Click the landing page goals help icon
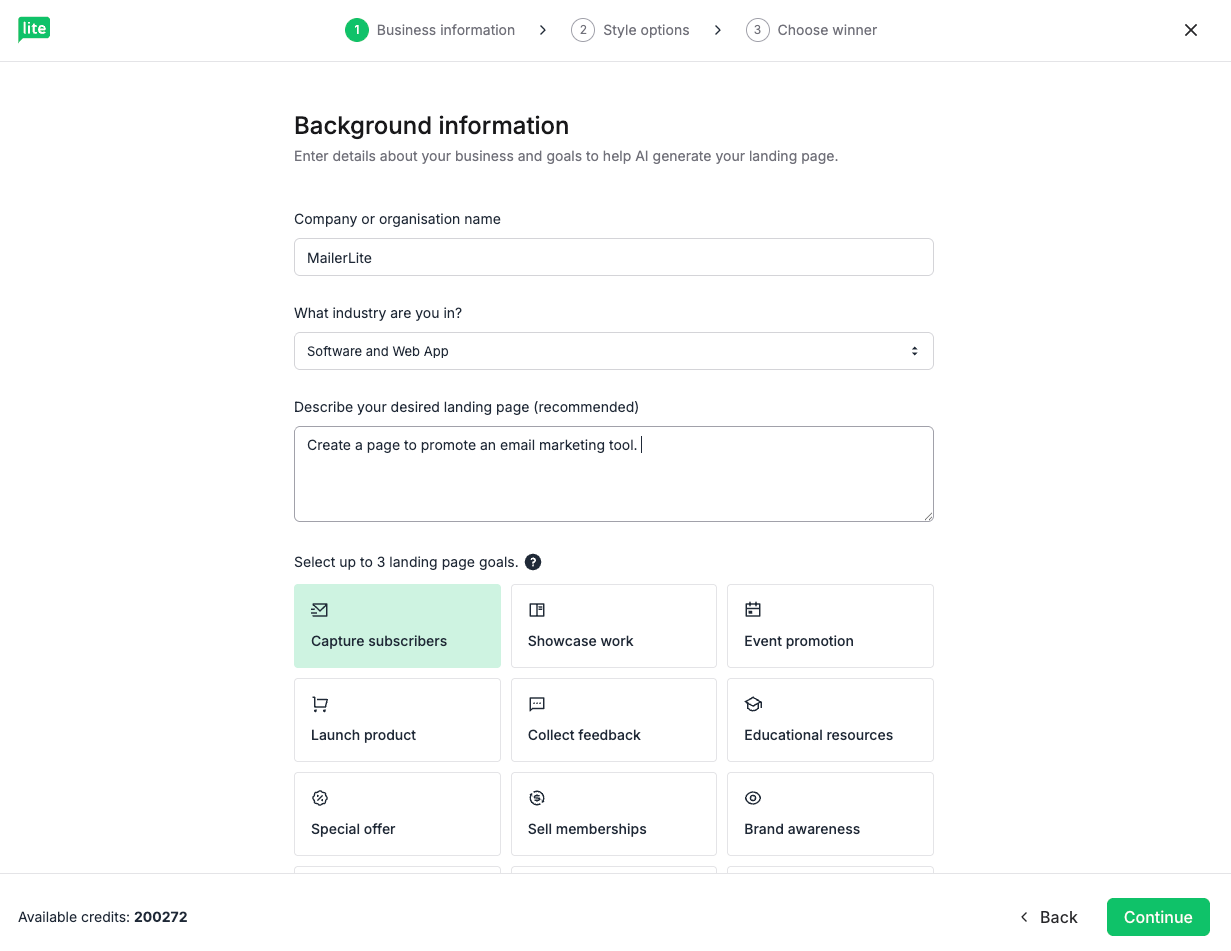The height and width of the screenshot is (951, 1231). [533, 562]
